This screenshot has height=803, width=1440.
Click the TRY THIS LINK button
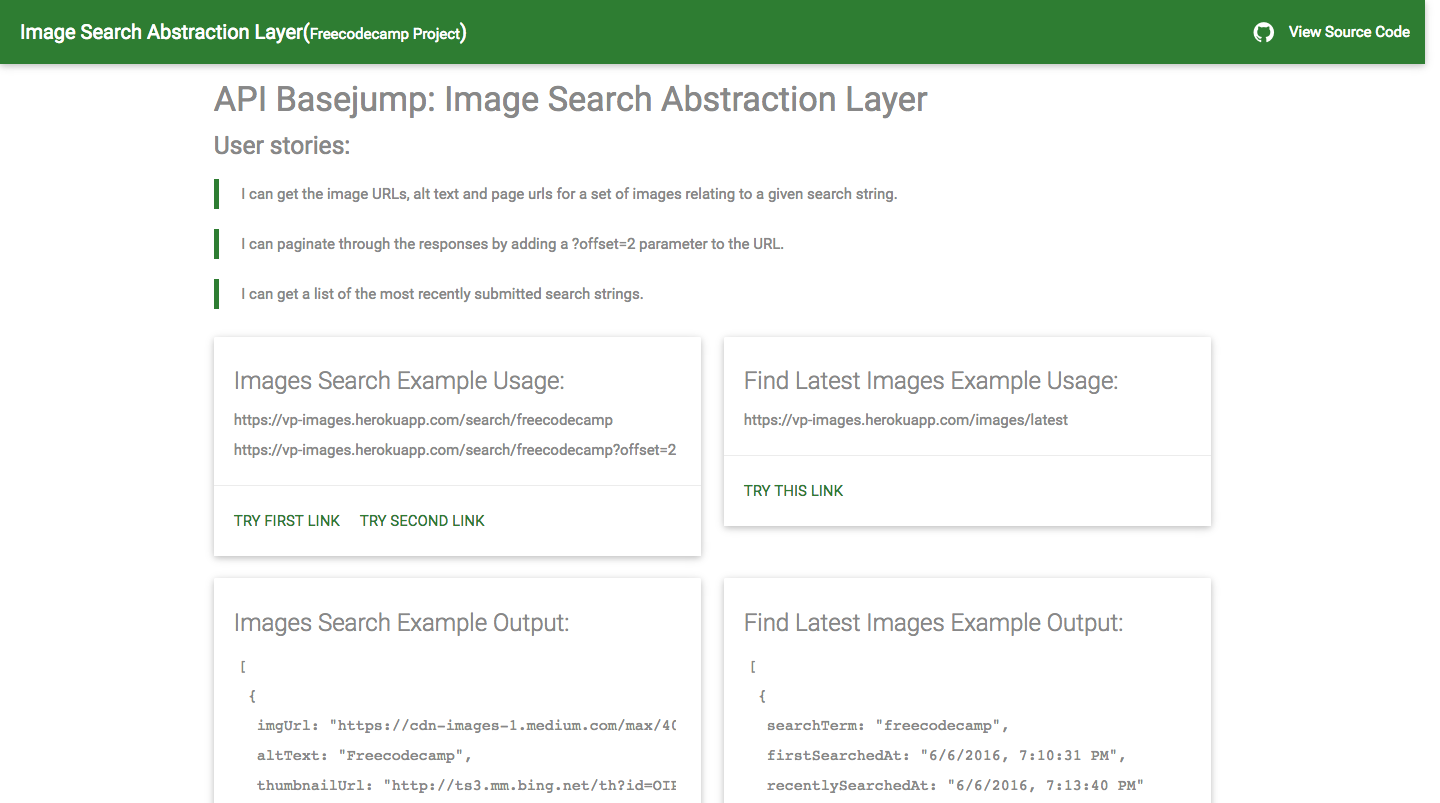[x=794, y=491]
